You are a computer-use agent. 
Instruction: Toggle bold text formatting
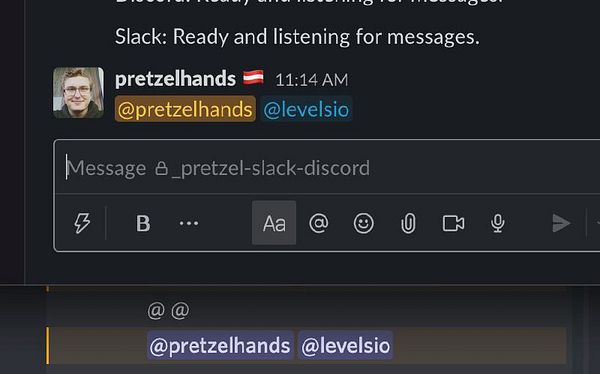point(143,223)
